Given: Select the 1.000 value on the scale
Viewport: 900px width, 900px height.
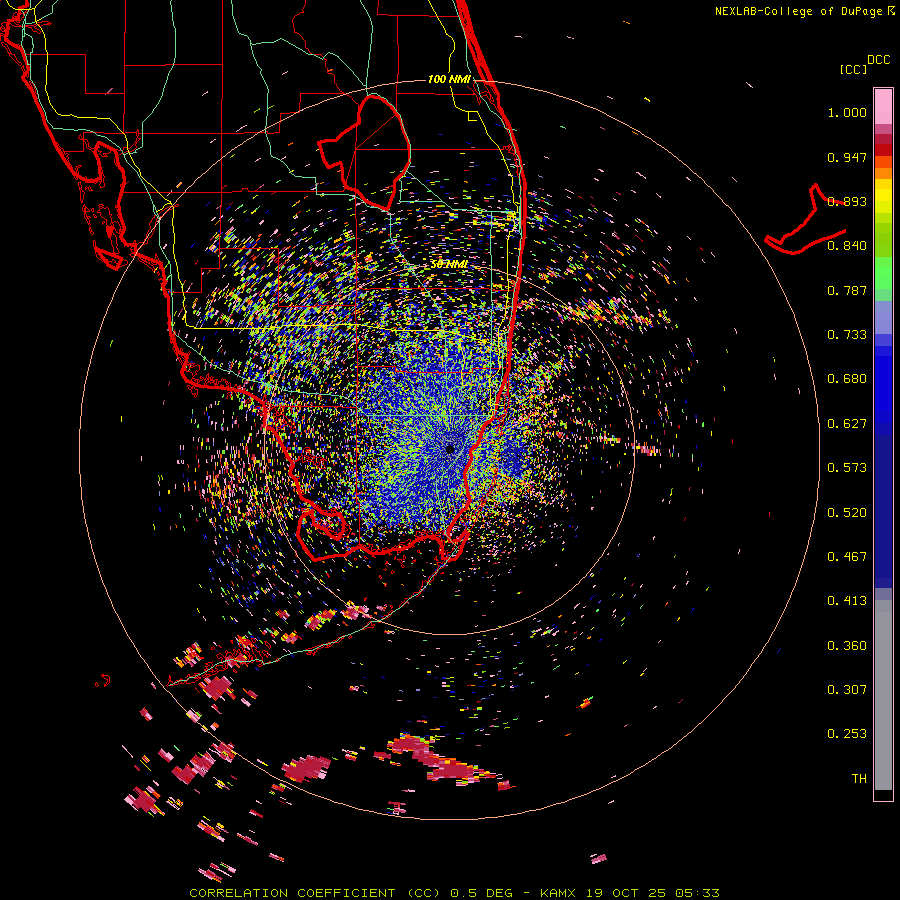Looking at the screenshot, I should (x=847, y=112).
